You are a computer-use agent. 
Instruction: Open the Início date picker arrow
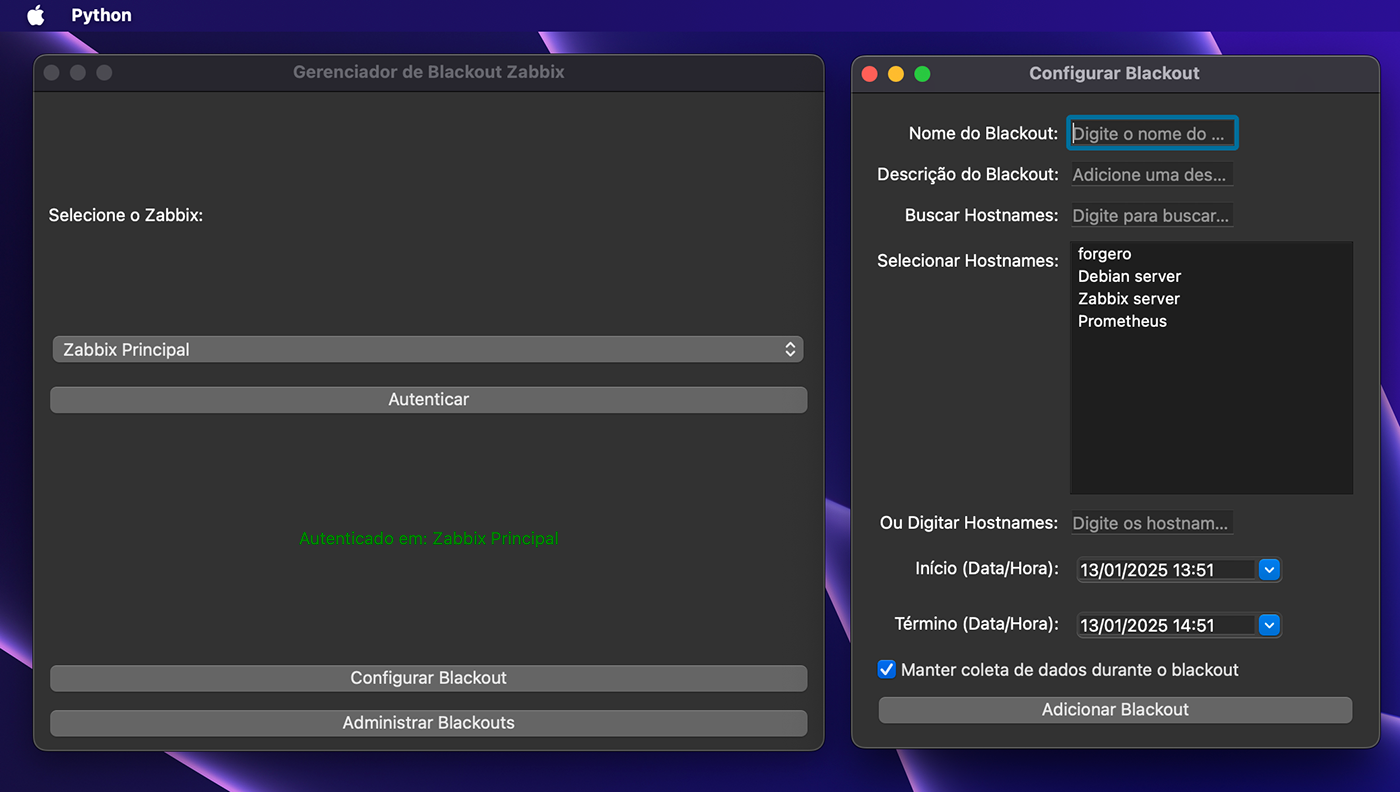coord(1268,570)
